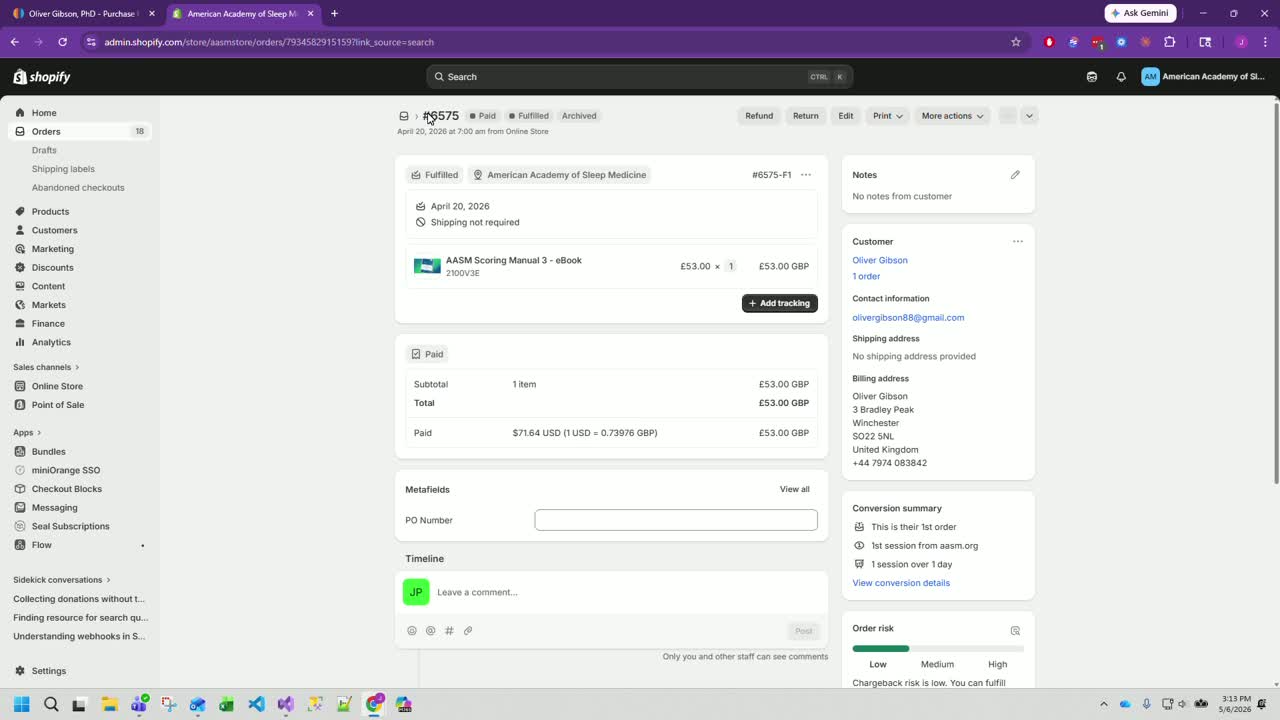Image resolution: width=1280 pixels, height=720 pixels.
Task: Click the PO Number input field
Action: (x=676, y=520)
